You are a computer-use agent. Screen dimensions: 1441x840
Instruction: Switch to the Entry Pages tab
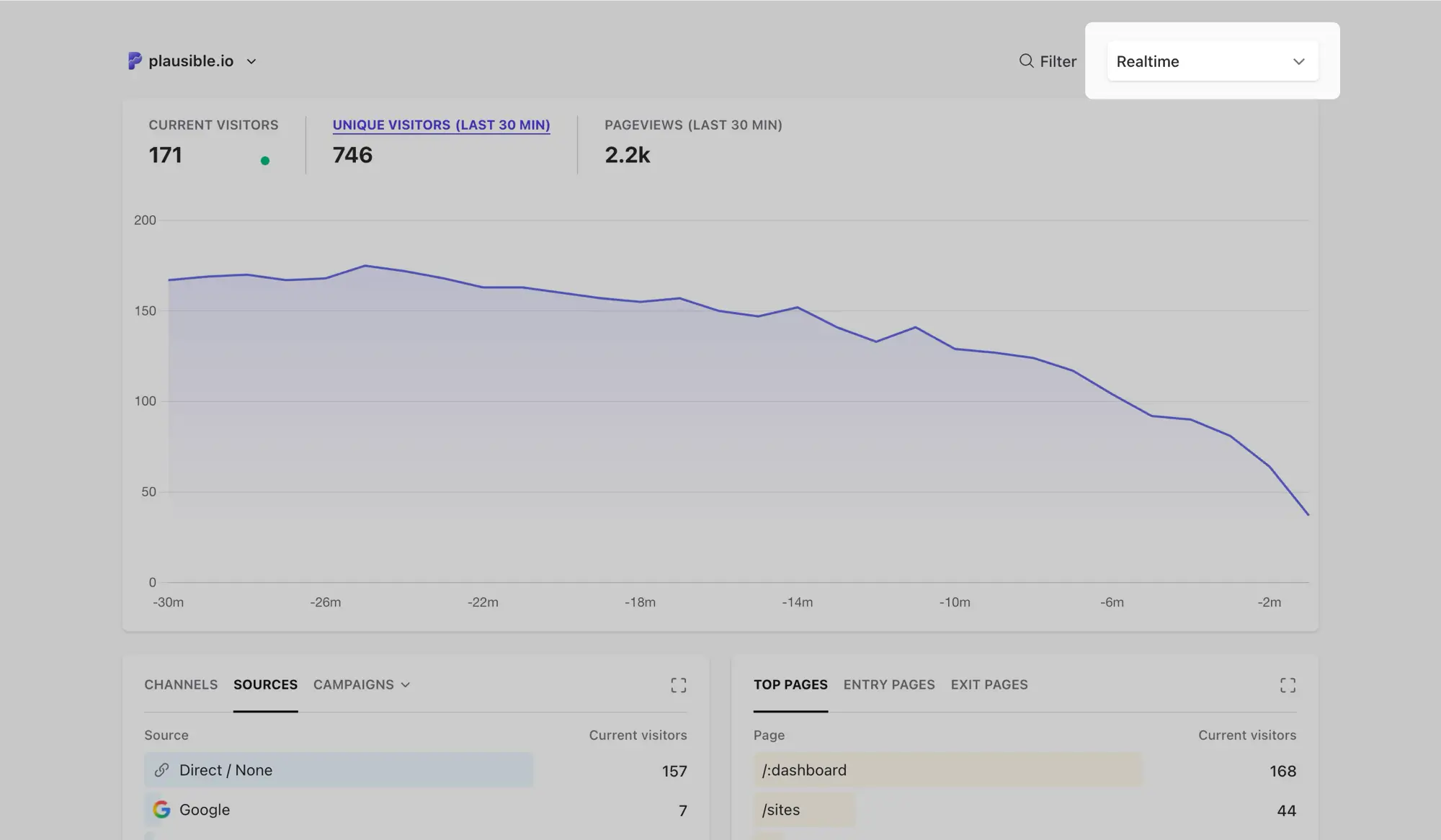pos(888,685)
